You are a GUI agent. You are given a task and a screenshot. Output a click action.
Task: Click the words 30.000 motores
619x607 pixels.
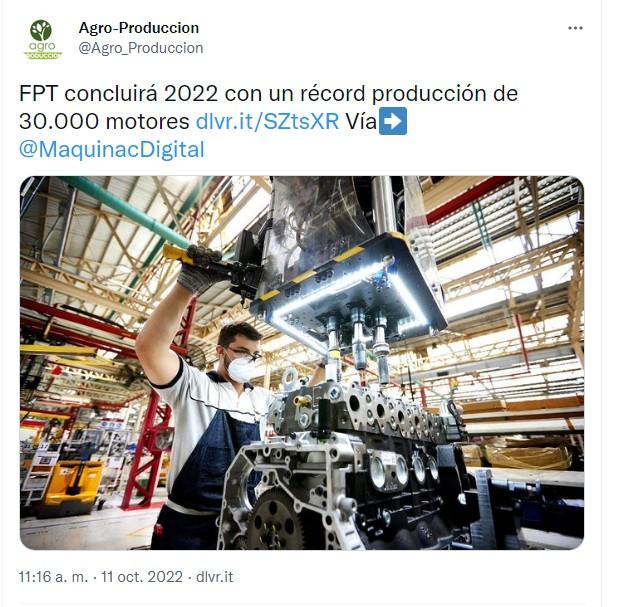click(x=104, y=122)
